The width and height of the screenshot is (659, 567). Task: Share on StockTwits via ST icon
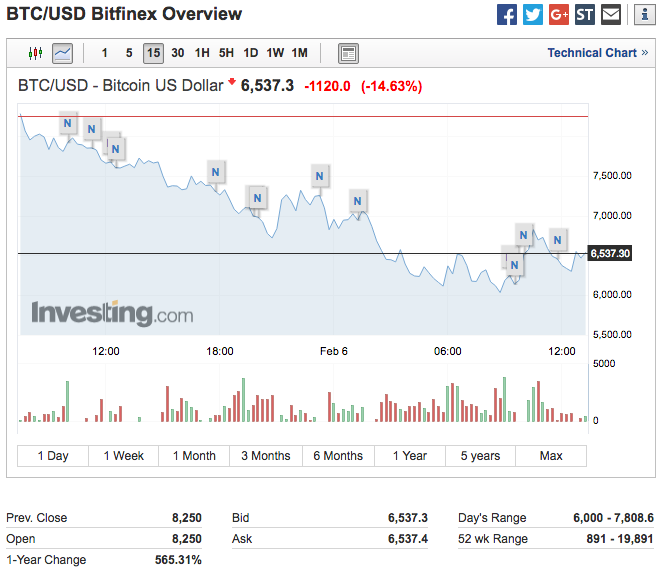tap(585, 15)
